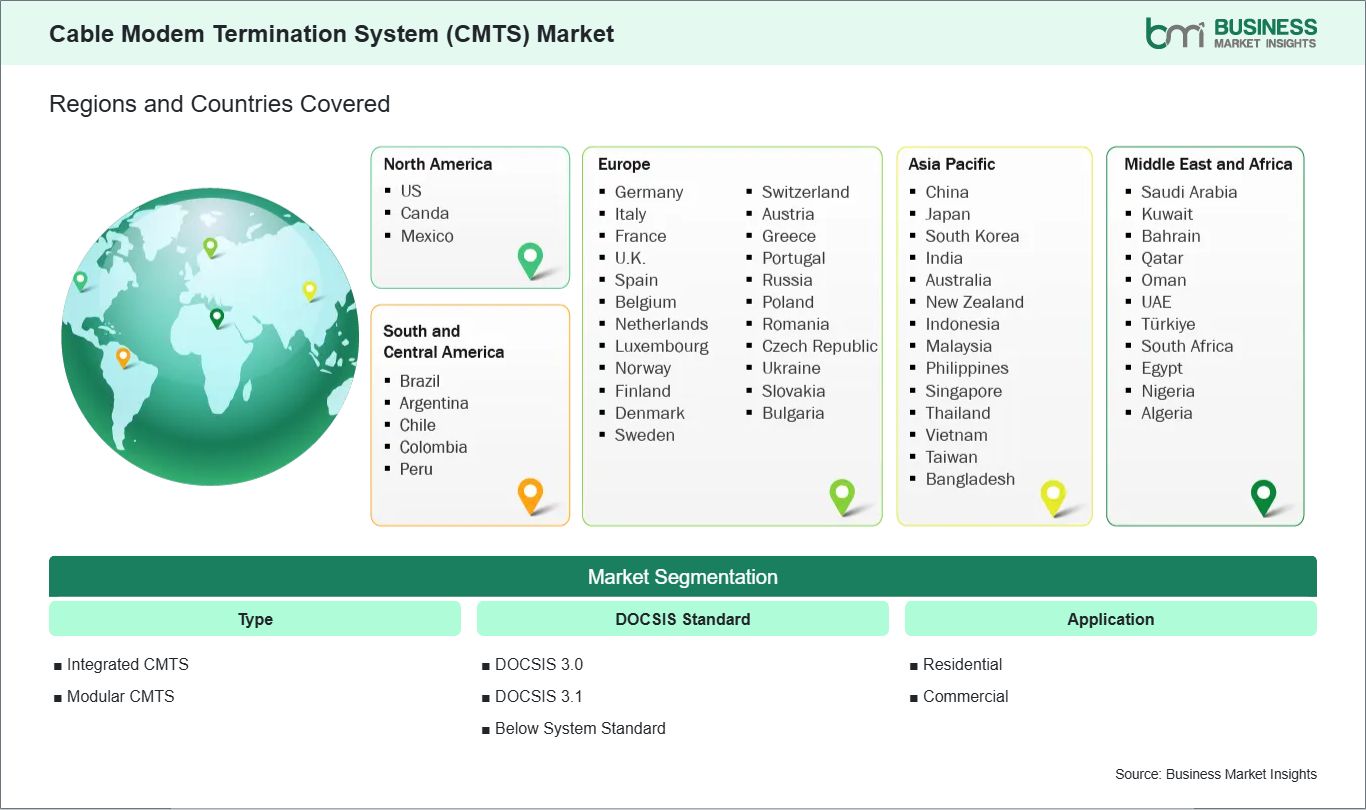
Task: Click the Residential application item
Action: pyautogui.click(x=962, y=664)
